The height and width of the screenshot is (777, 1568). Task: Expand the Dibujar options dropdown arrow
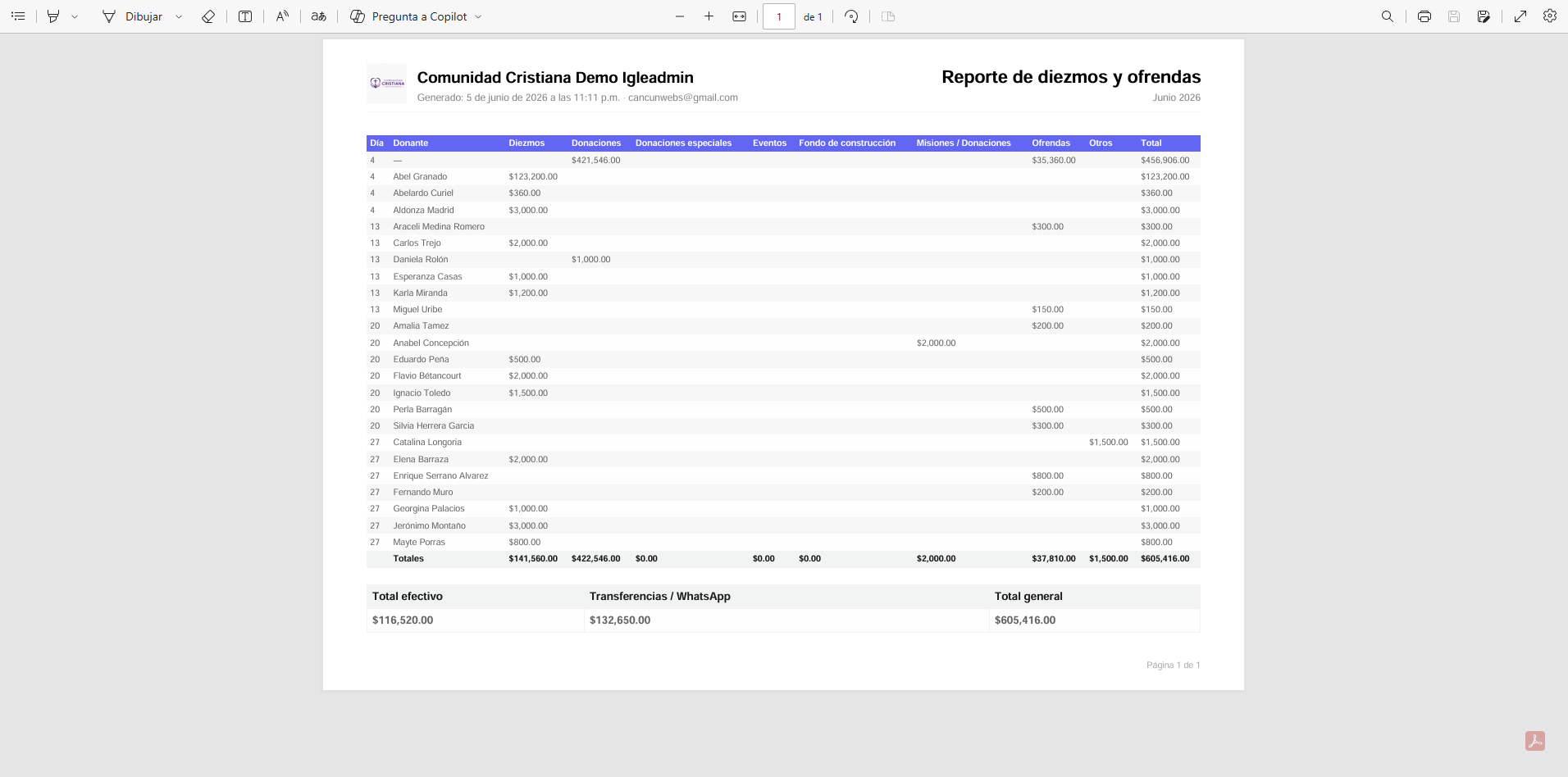pyautogui.click(x=179, y=16)
